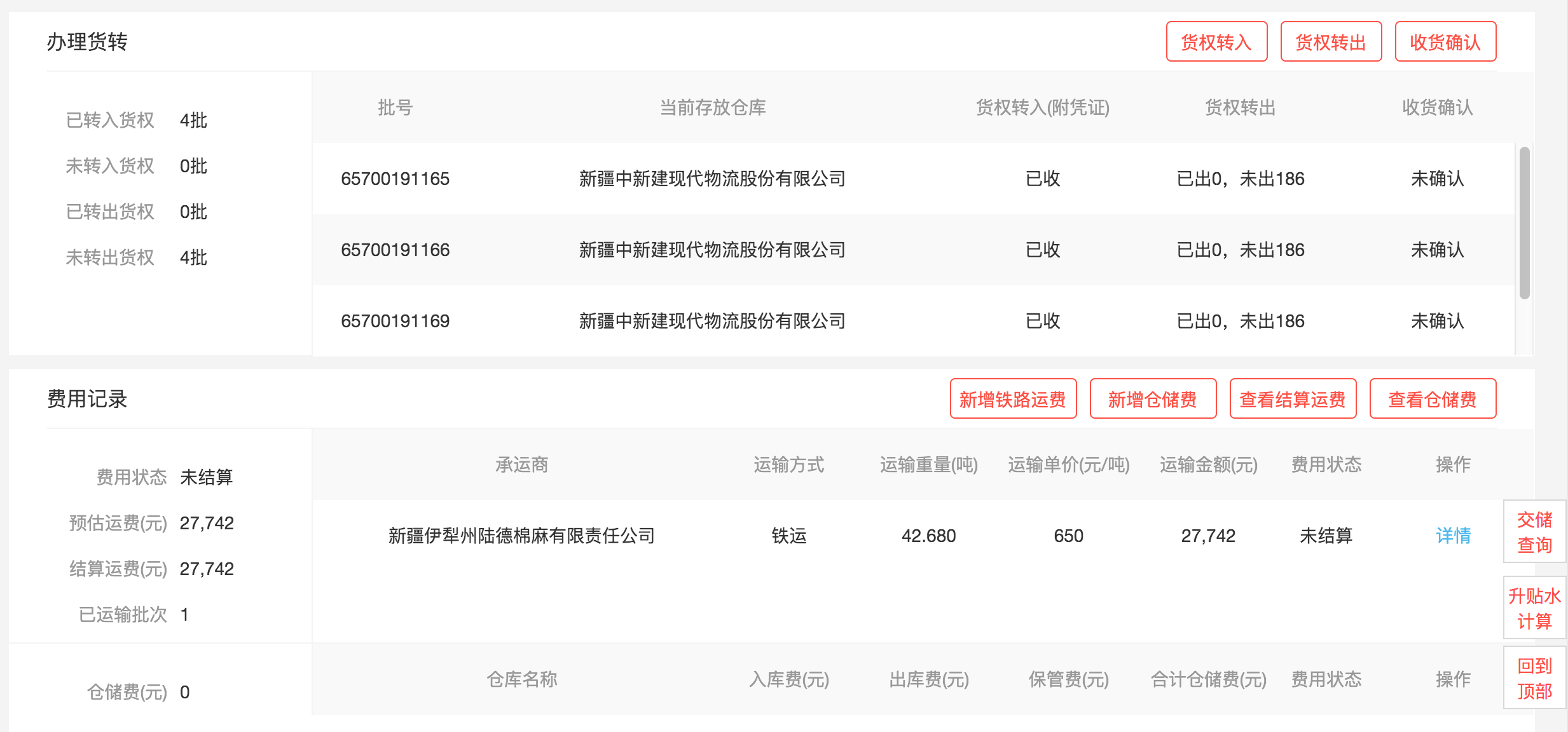Click the 批号 column header
The height and width of the screenshot is (732, 1568).
(395, 107)
